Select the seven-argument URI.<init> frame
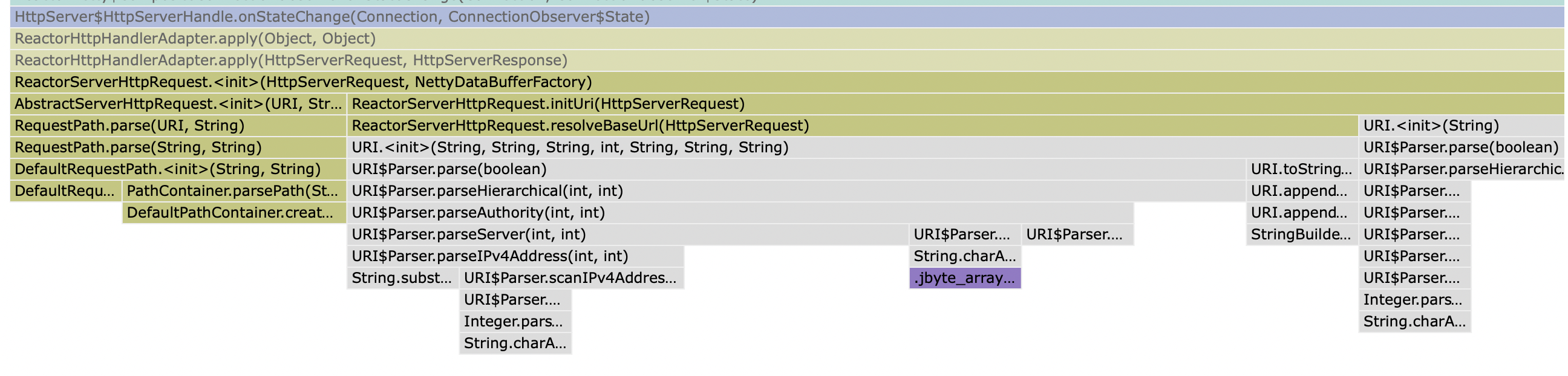This screenshot has height=376, width=1568. (853, 148)
